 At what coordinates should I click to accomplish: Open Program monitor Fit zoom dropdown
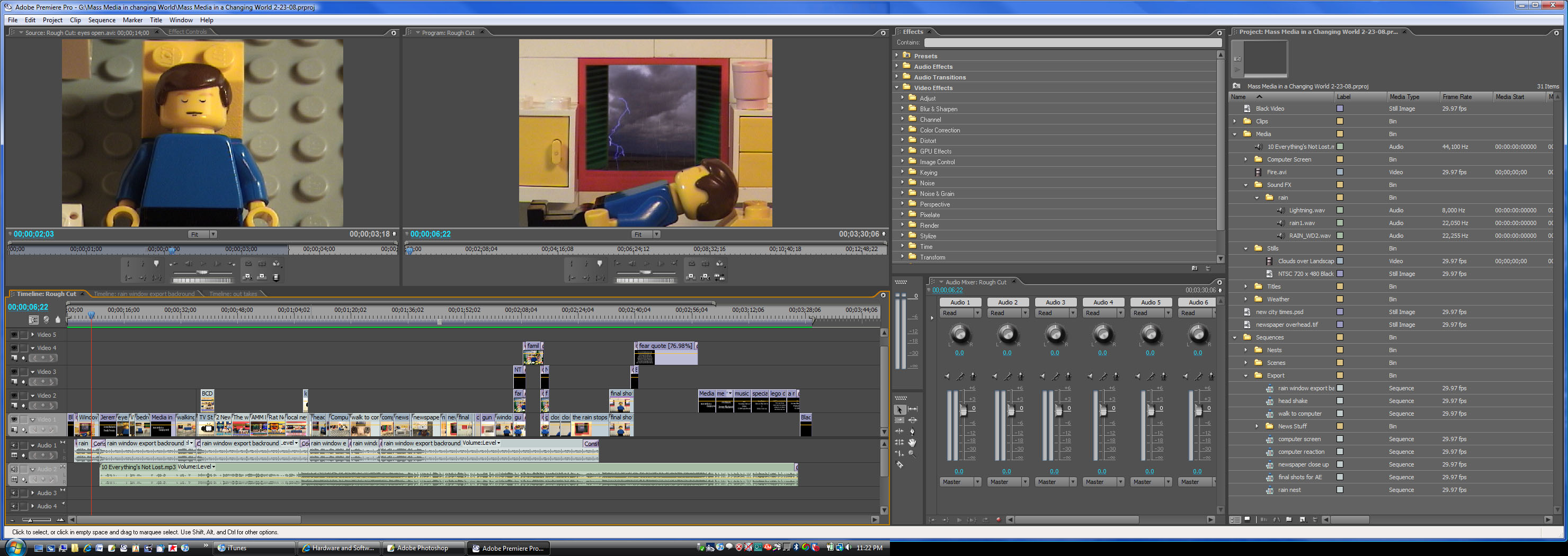click(x=645, y=234)
